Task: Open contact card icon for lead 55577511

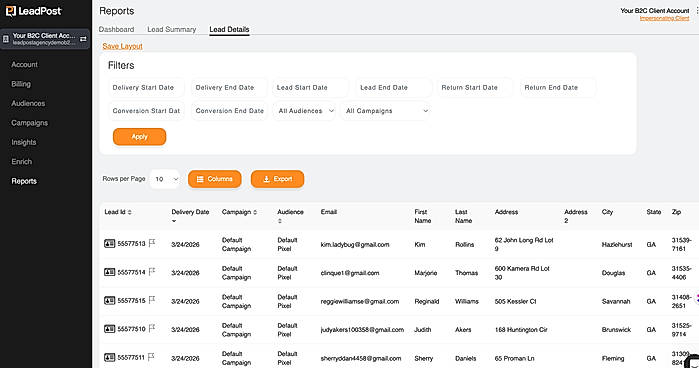Action: (x=110, y=357)
